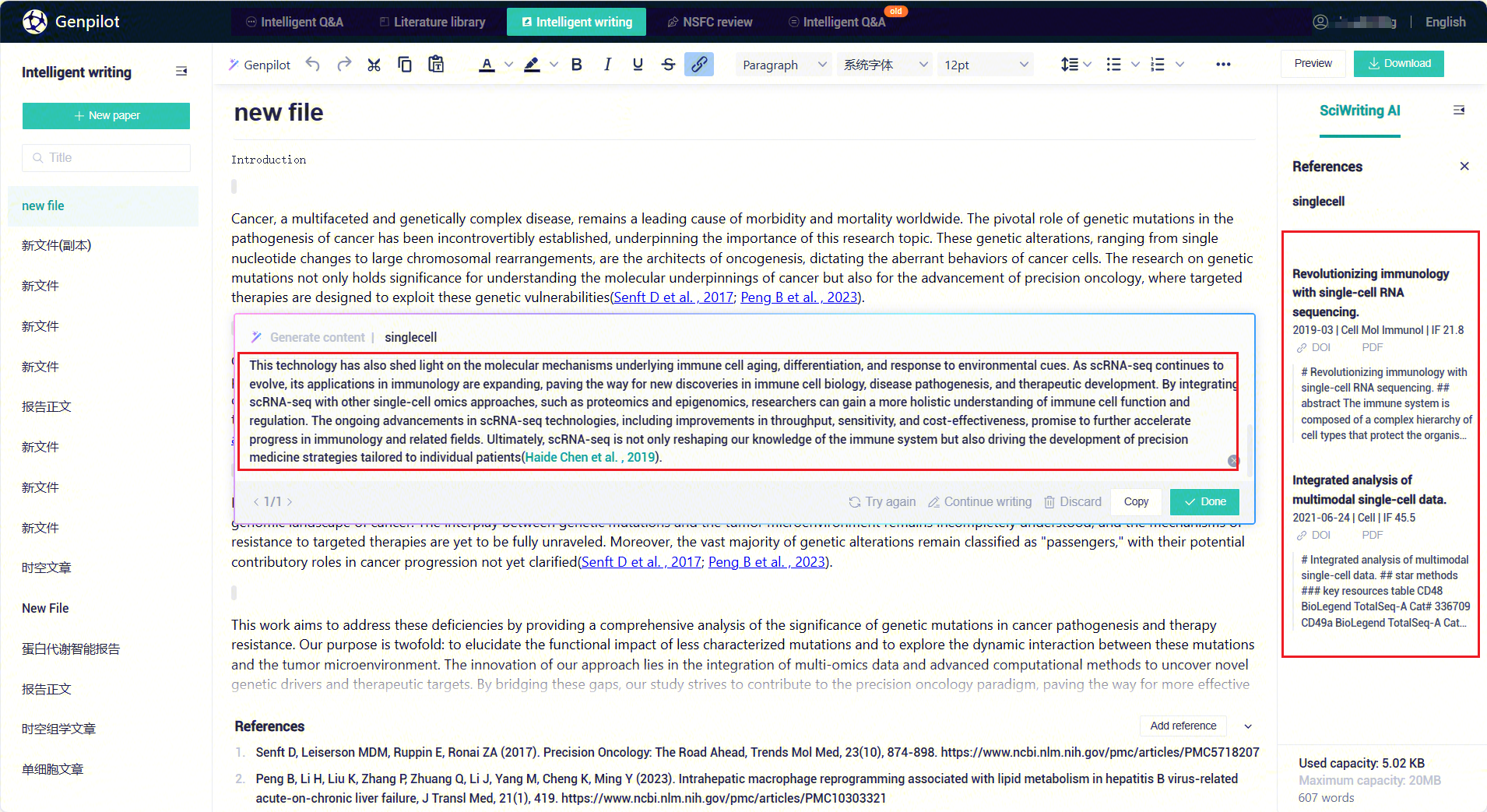
Task: Open the NSFC review tab
Action: pos(709,22)
